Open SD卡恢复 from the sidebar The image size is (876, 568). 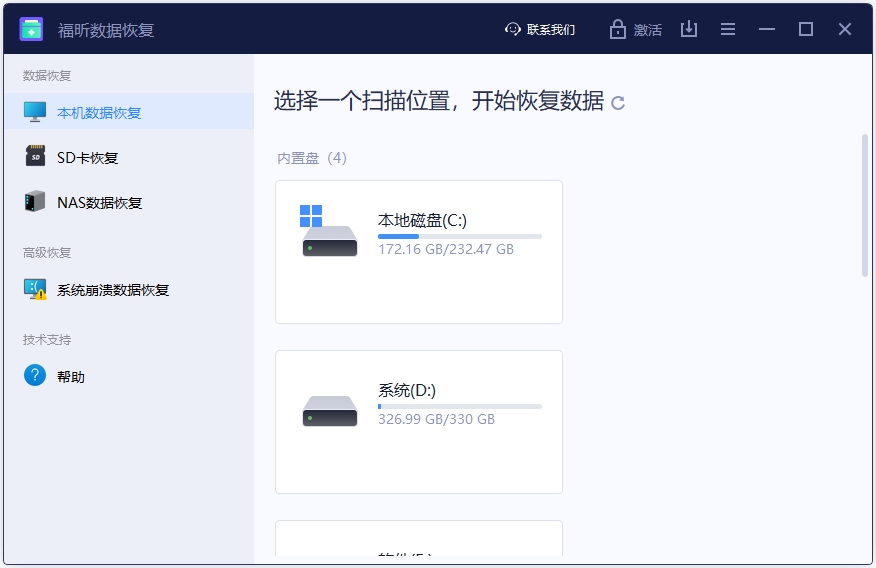(88, 158)
